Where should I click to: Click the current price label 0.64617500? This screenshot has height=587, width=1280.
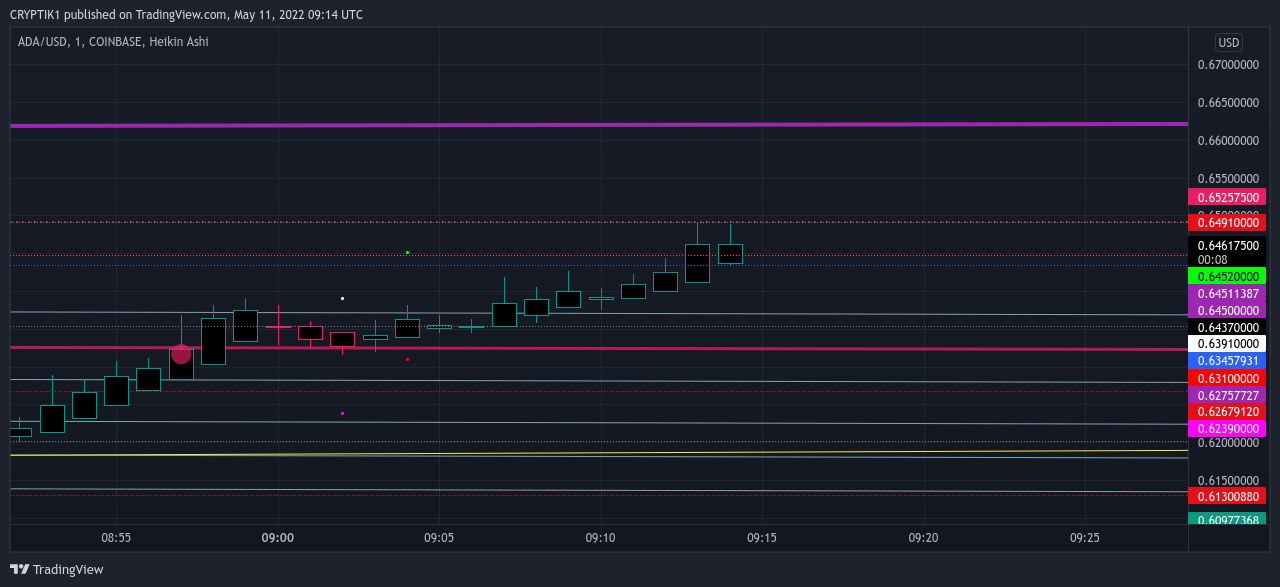[x=1227, y=245]
